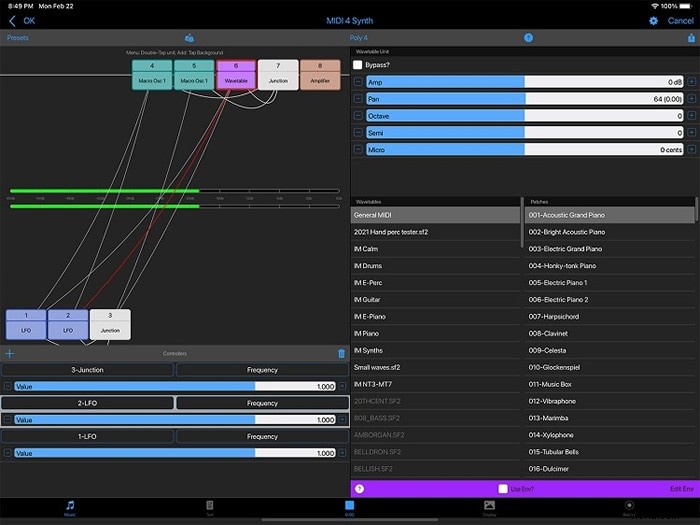This screenshot has width=700, height=525.
Task: Switch to the second bottom tab with document icon
Action: (209, 508)
